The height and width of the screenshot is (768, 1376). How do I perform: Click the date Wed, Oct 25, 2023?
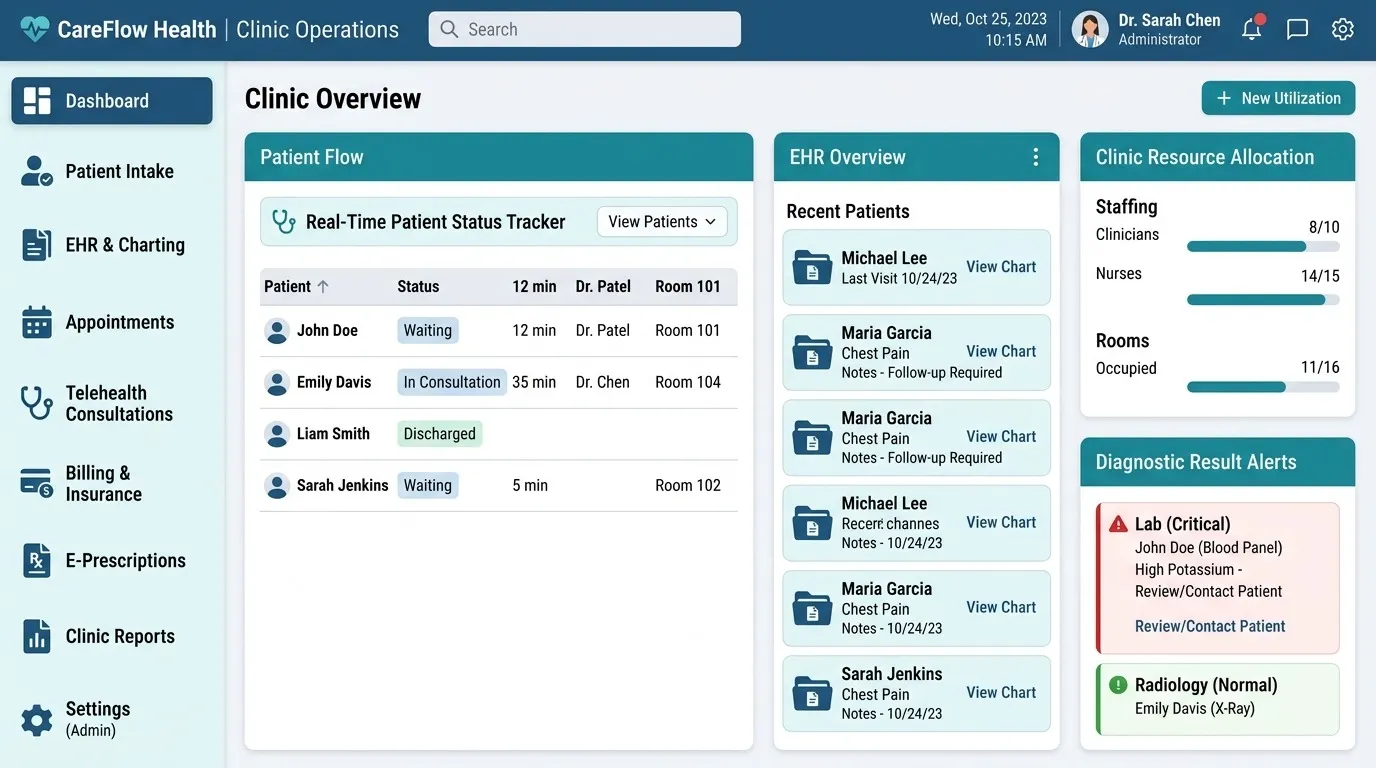point(988,19)
